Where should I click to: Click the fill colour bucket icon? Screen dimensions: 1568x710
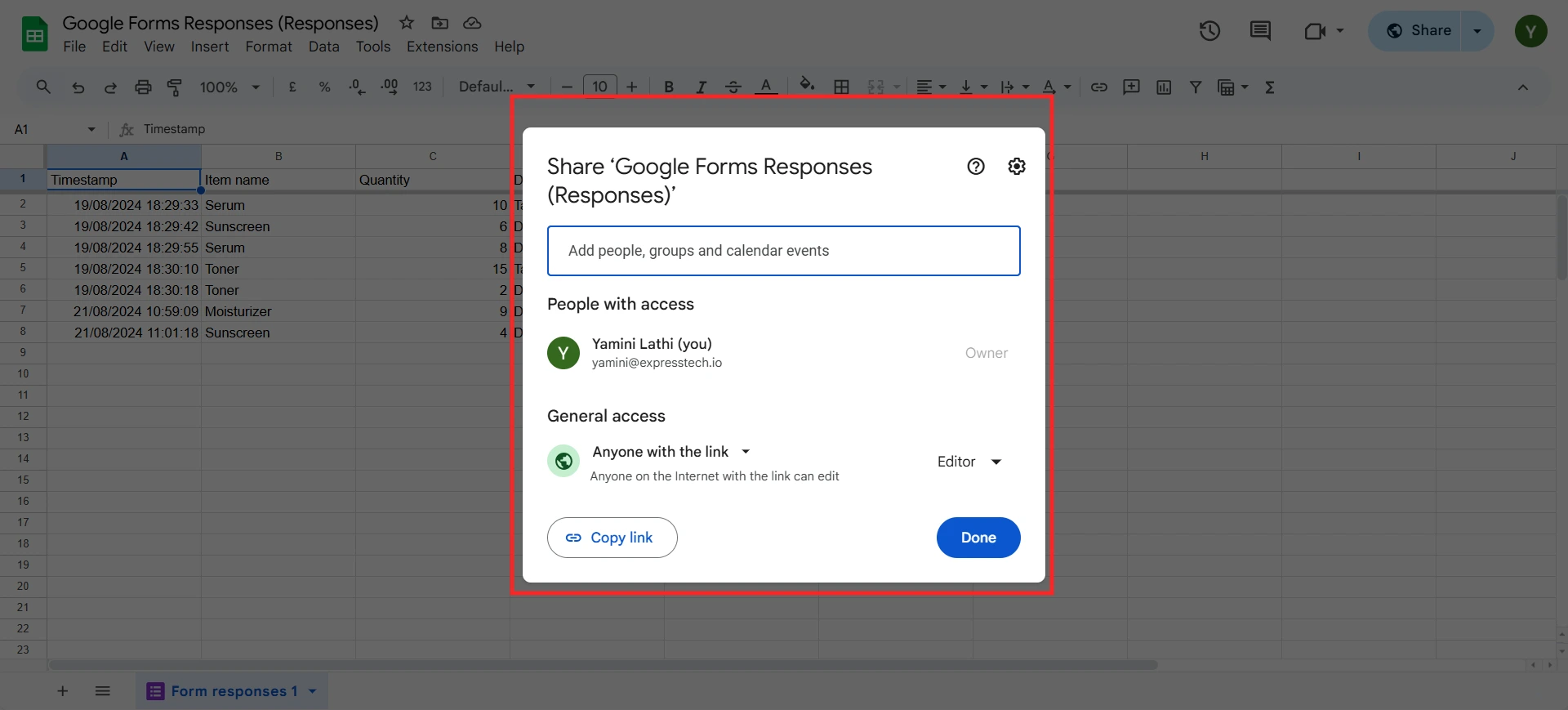pos(807,85)
